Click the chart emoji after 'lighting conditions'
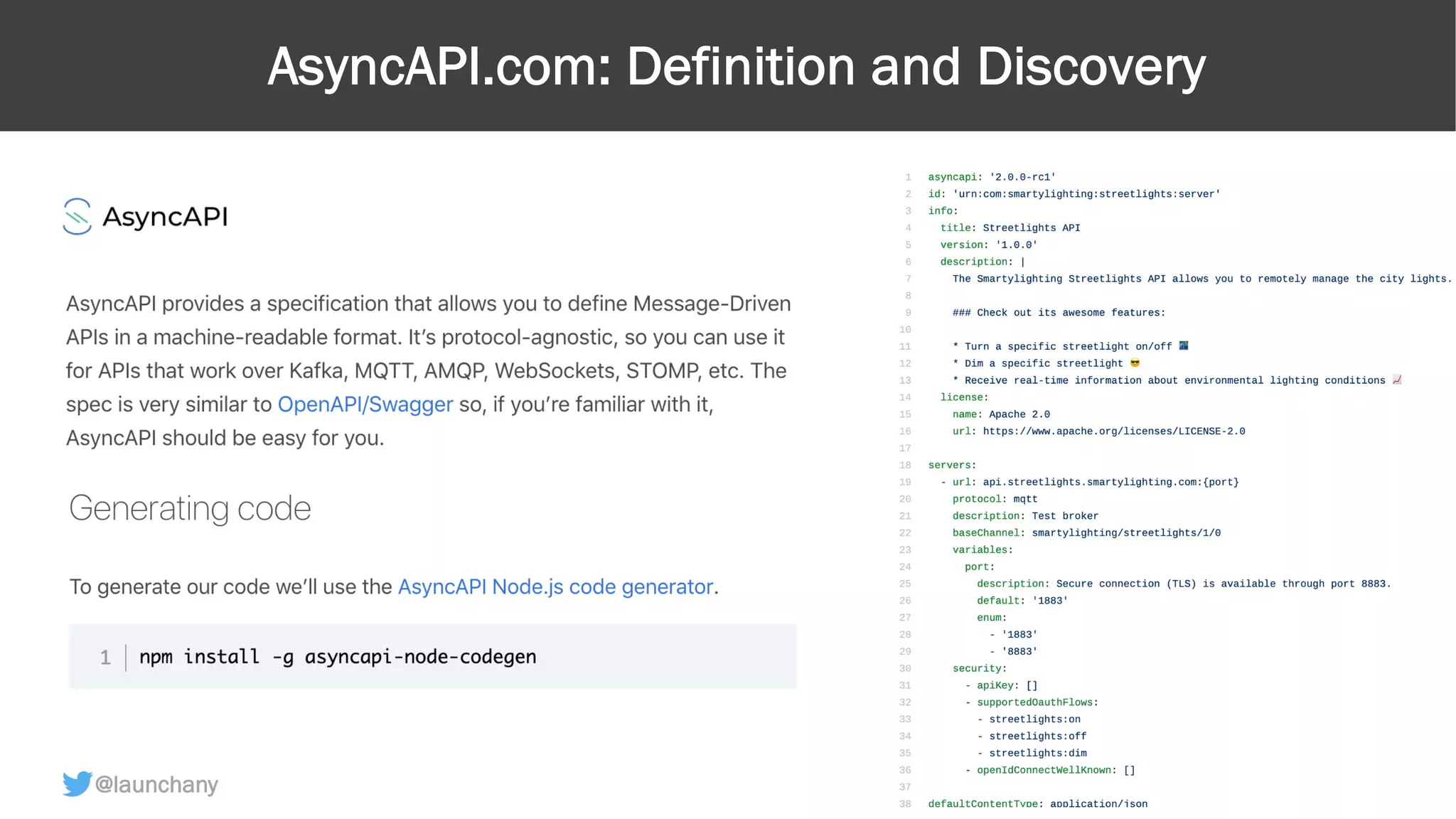Screen dimensions: 1456x819 (x=1397, y=380)
